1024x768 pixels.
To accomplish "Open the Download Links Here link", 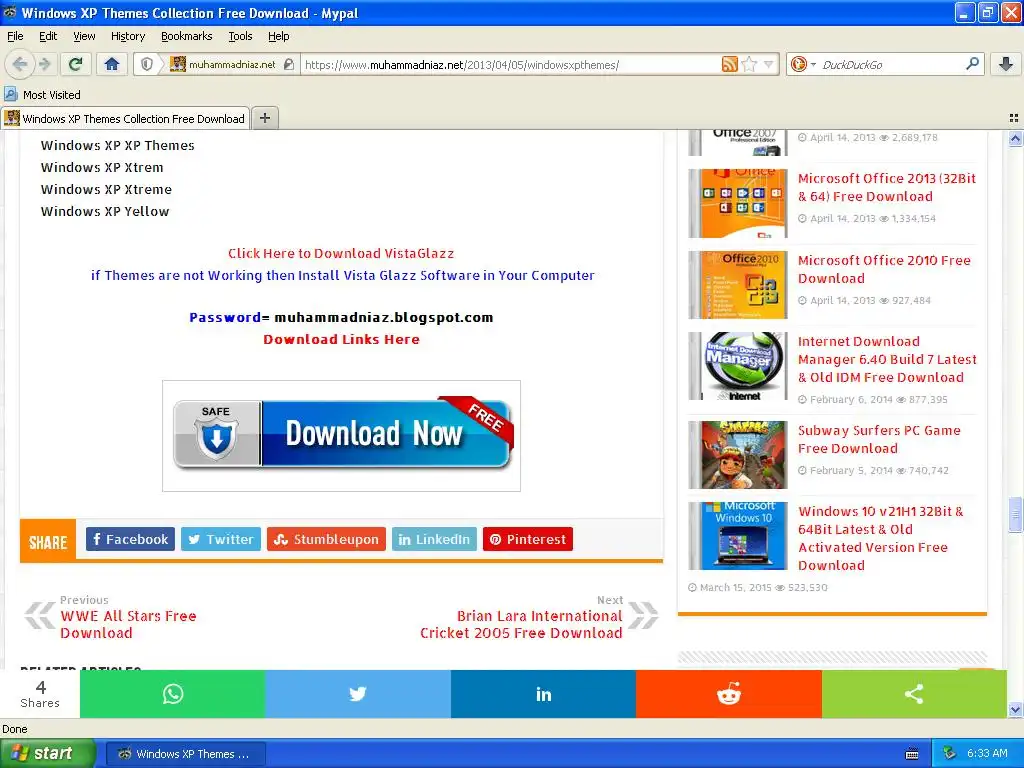I will (x=342, y=340).
